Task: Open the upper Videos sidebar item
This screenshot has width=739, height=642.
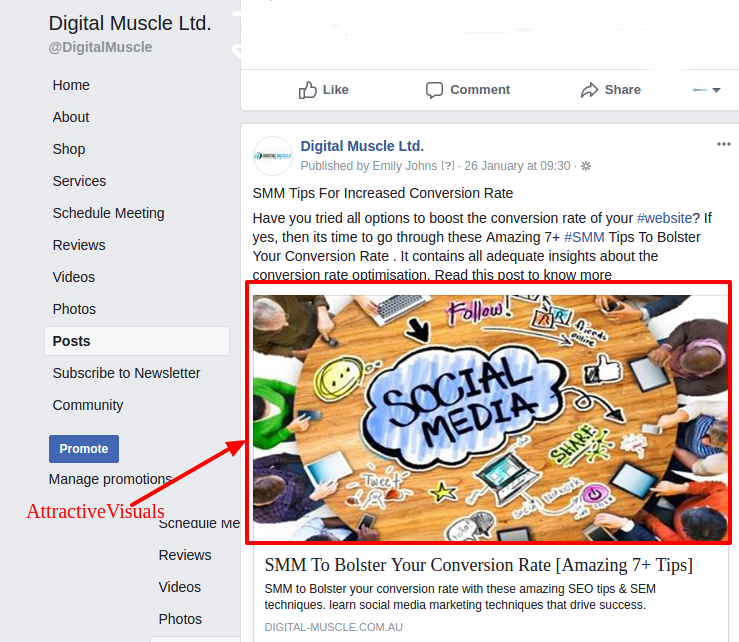Action: [x=74, y=278]
